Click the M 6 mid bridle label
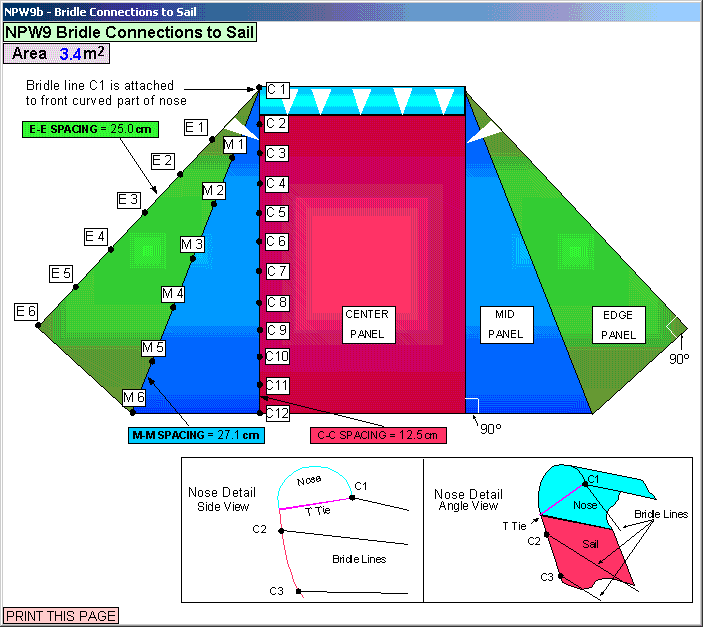 (134, 398)
